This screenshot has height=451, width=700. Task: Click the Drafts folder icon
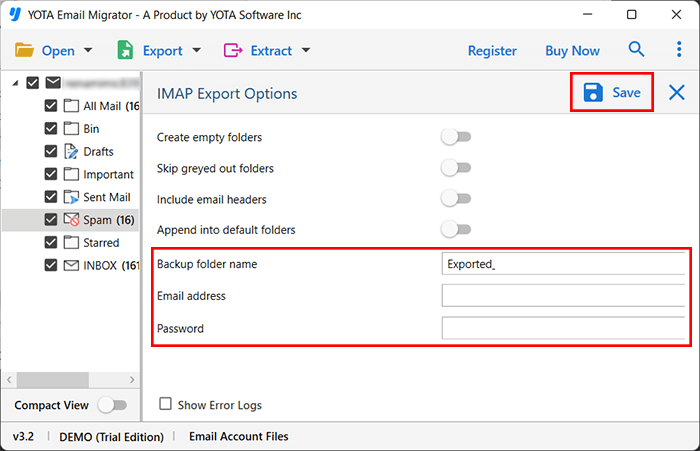pyautogui.click(x=72, y=151)
